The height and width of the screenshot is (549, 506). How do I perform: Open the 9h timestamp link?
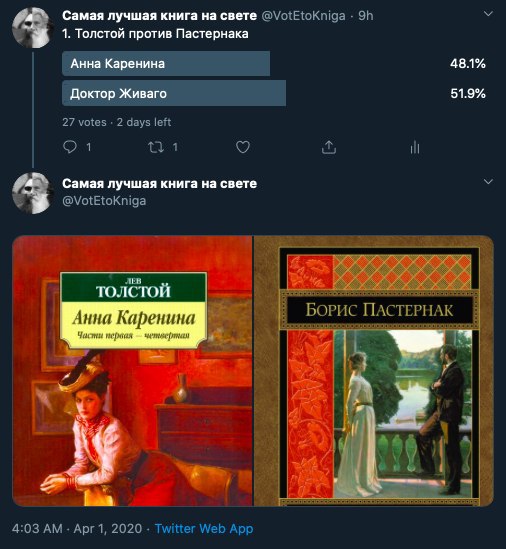(x=366, y=16)
